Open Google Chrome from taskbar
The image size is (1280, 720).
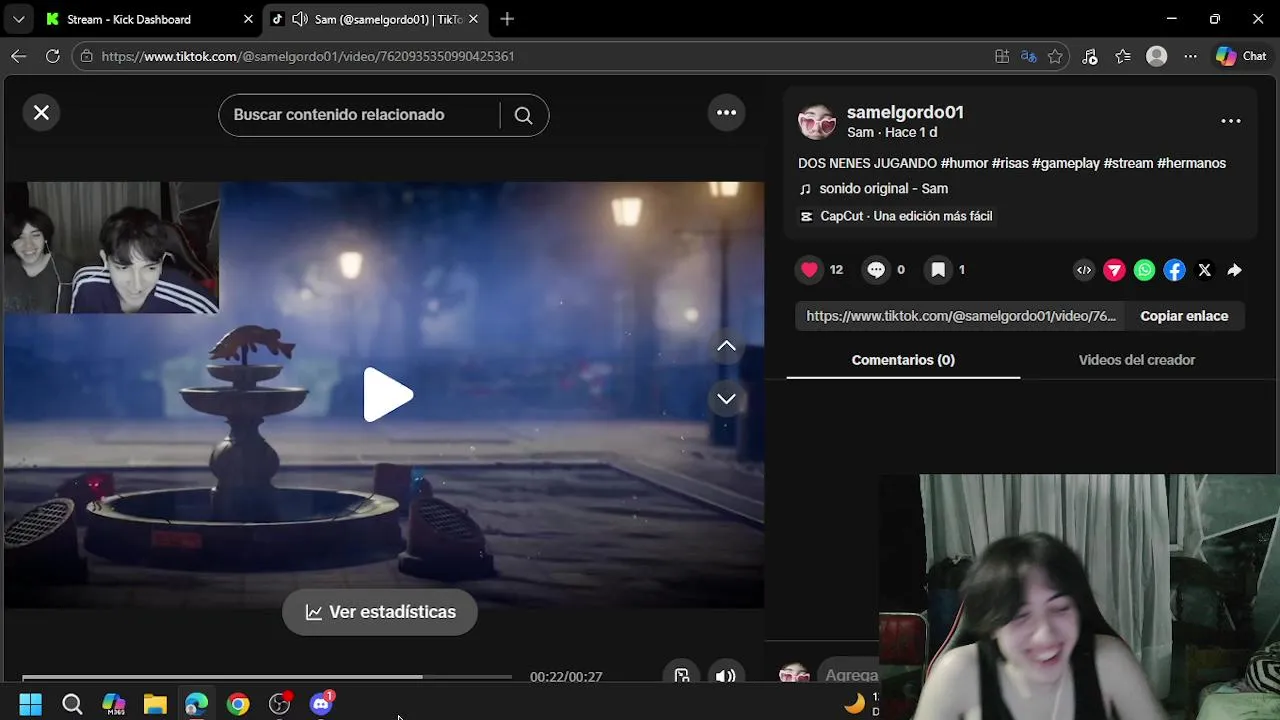[238, 705]
